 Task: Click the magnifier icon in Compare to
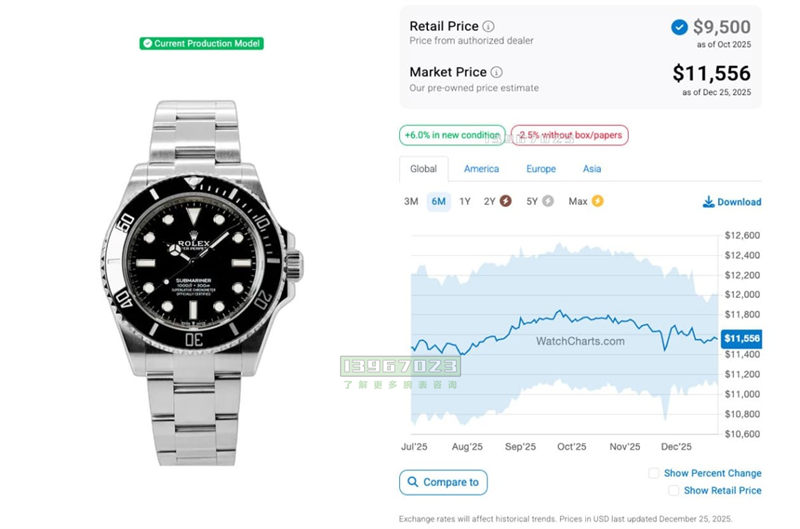(x=411, y=482)
